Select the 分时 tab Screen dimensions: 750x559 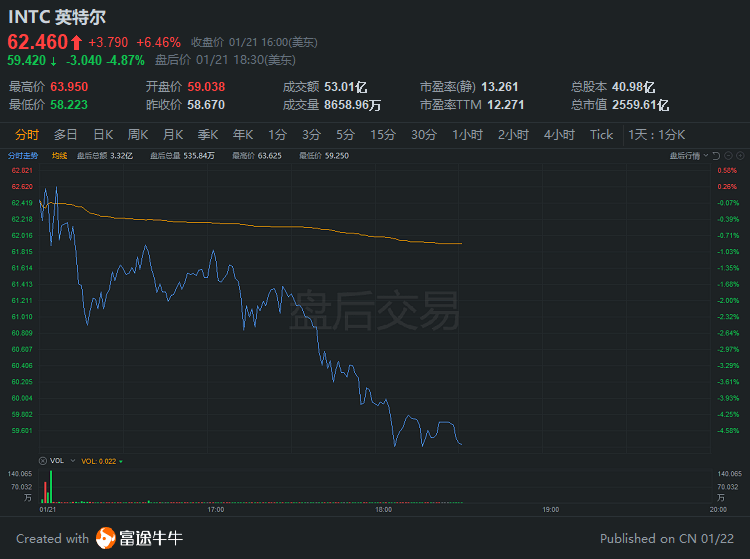27,135
